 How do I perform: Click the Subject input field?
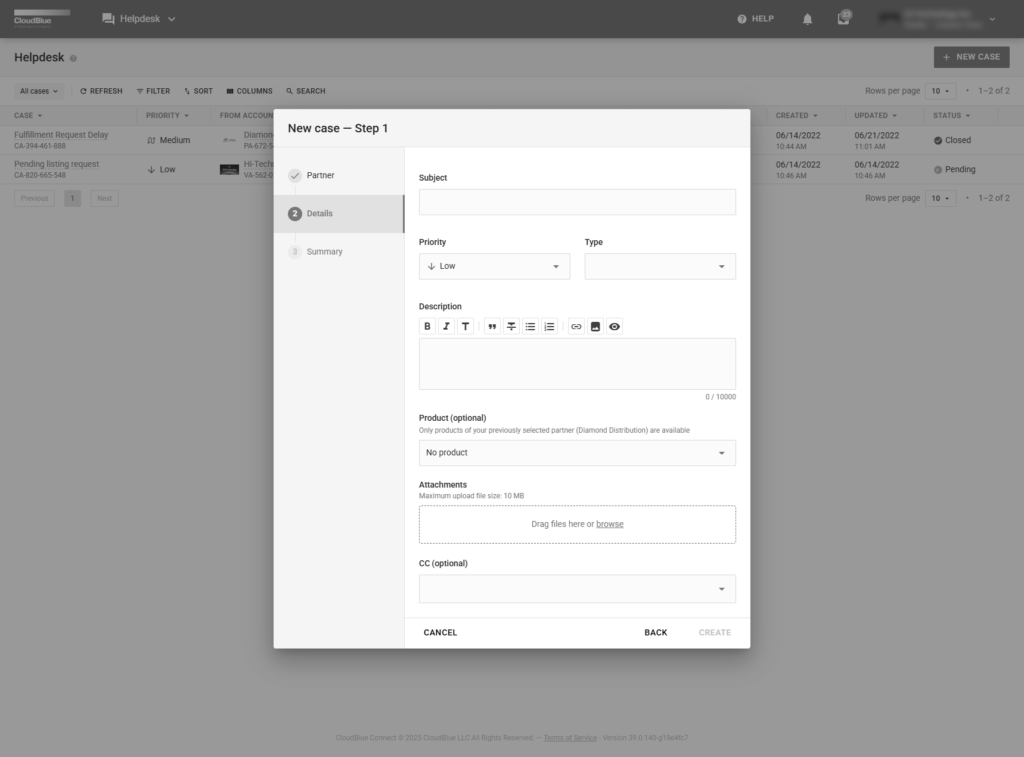pos(577,202)
